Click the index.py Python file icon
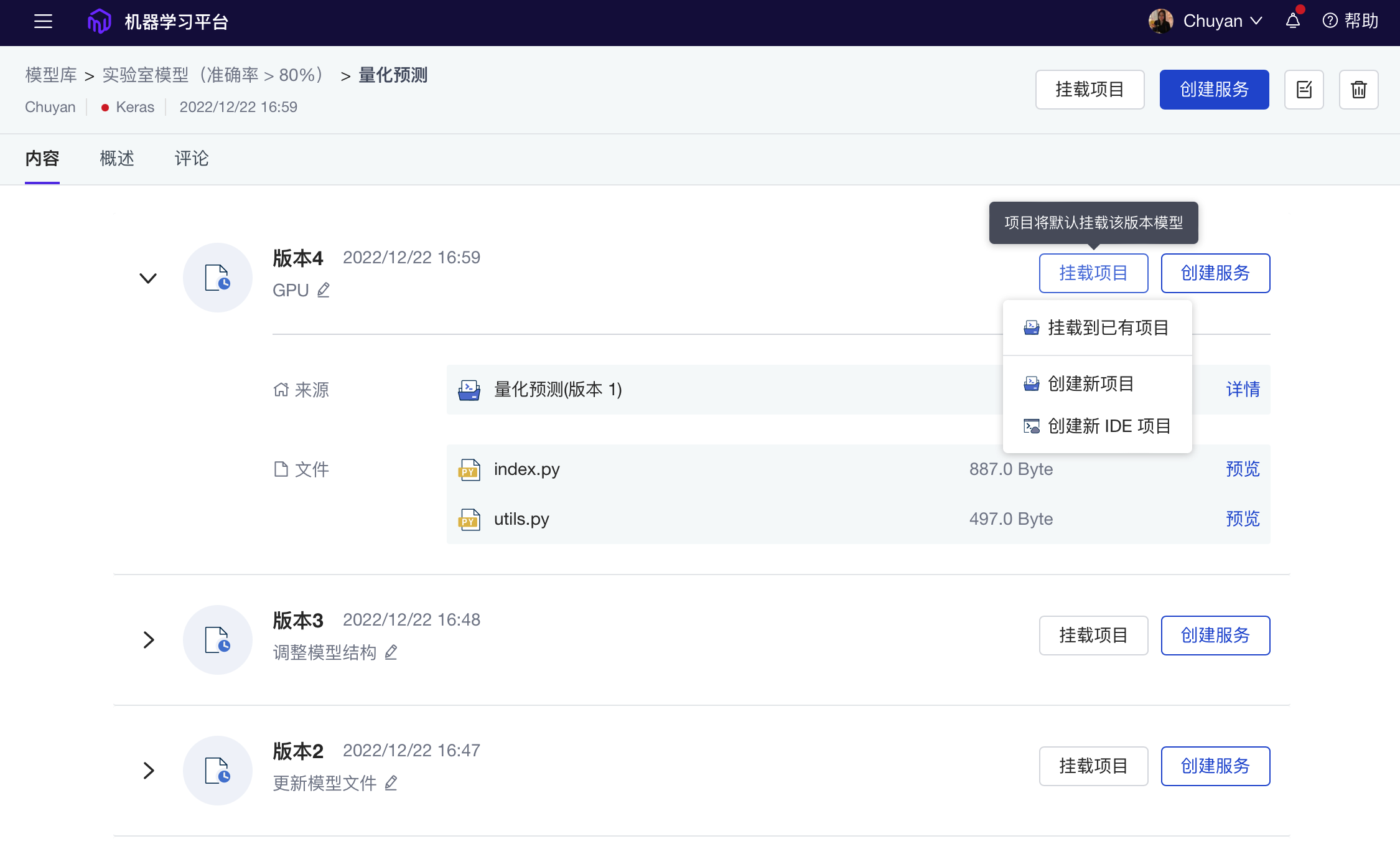 click(x=469, y=469)
